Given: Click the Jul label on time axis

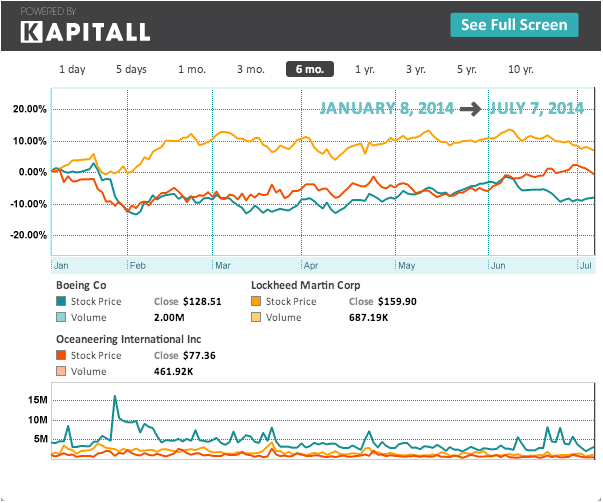Looking at the screenshot, I should point(585,266).
